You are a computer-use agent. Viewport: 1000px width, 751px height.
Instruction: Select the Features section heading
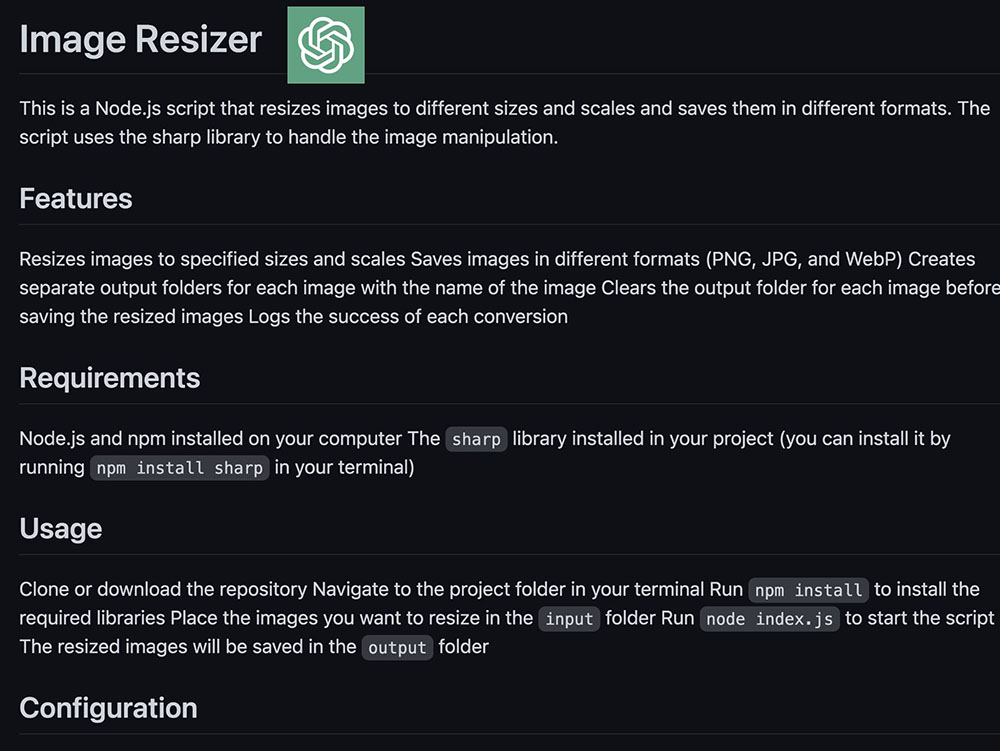point(76,198)
